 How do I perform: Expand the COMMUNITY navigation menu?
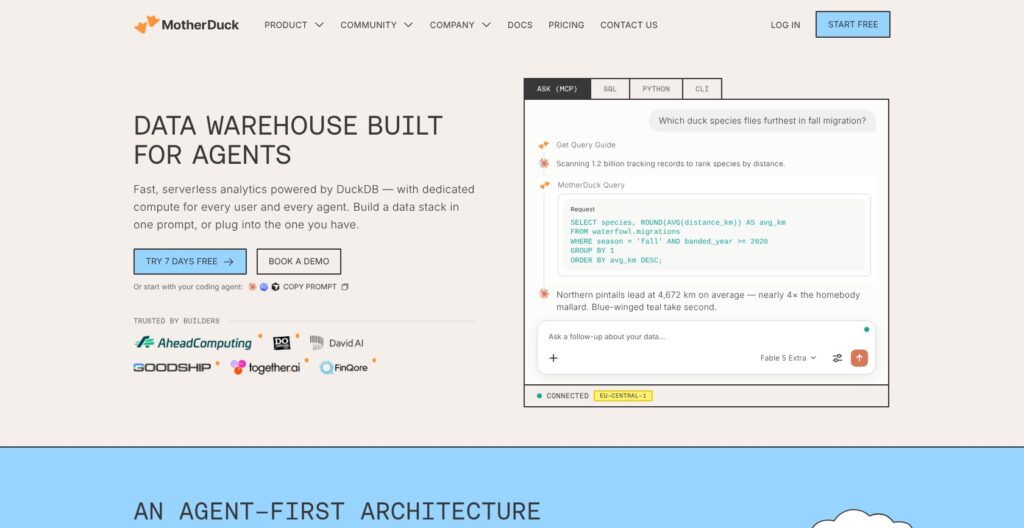pos(377,25)
